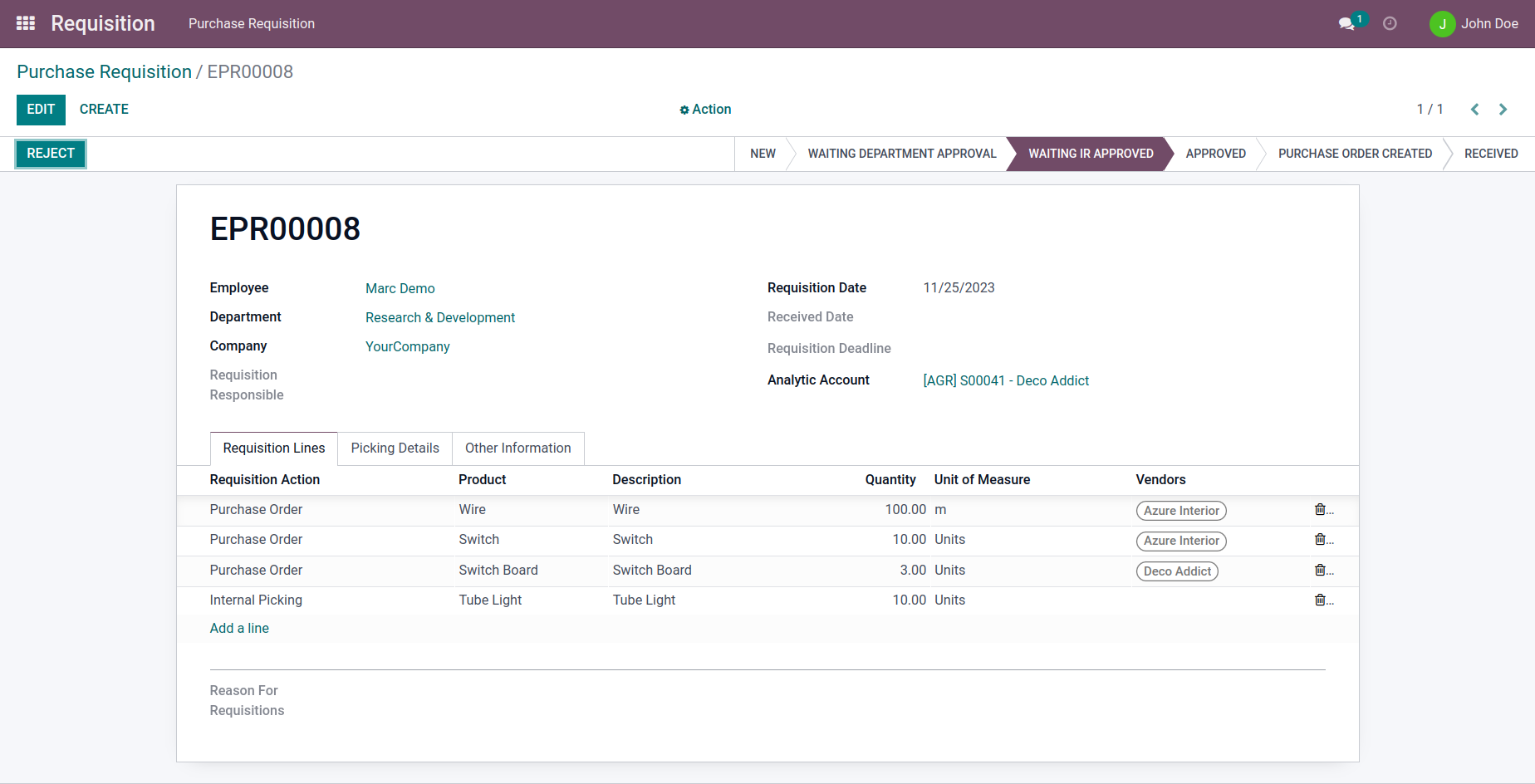Open the apps grid menu icon
The image size is (1535, 784).
[x=26, y=23]
